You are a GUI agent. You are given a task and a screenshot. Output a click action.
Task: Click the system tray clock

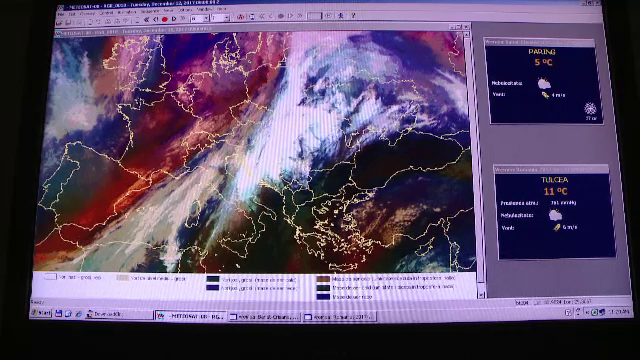point(619,312)
